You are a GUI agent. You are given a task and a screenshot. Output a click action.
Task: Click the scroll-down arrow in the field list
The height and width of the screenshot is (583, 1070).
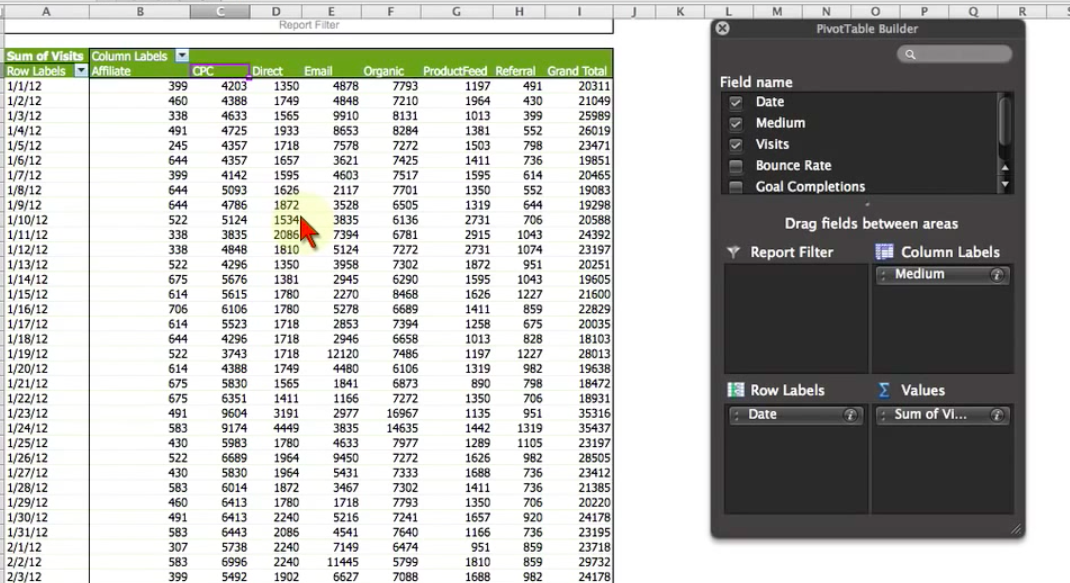pyautogui.click(x=1006, y=184)
